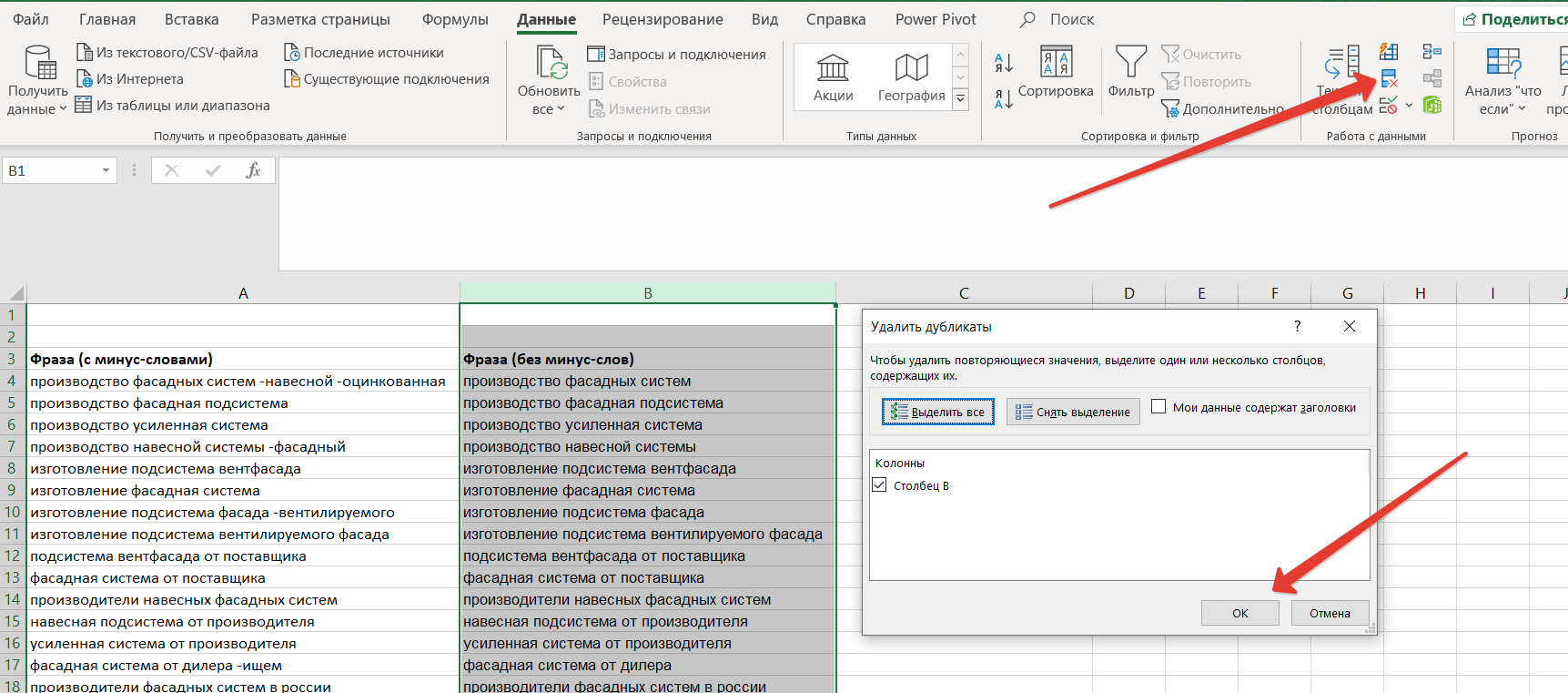Switch to the Формулы ribbon tab
Image resolution: width=1568 pixels, height=693 pixels.
455,19
